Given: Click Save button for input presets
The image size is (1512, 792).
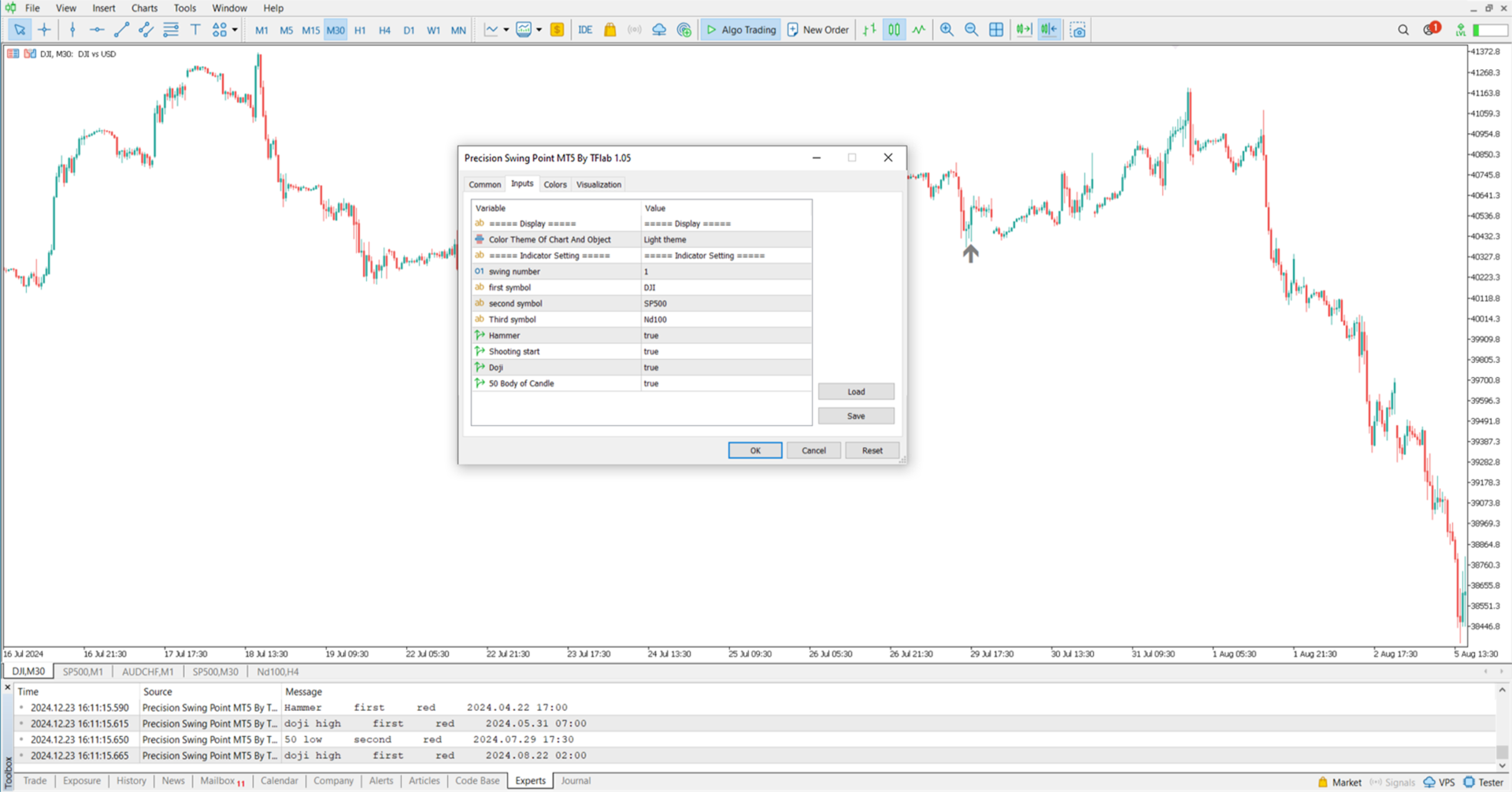Looking at the screenshot, I should tap(856, 416).
